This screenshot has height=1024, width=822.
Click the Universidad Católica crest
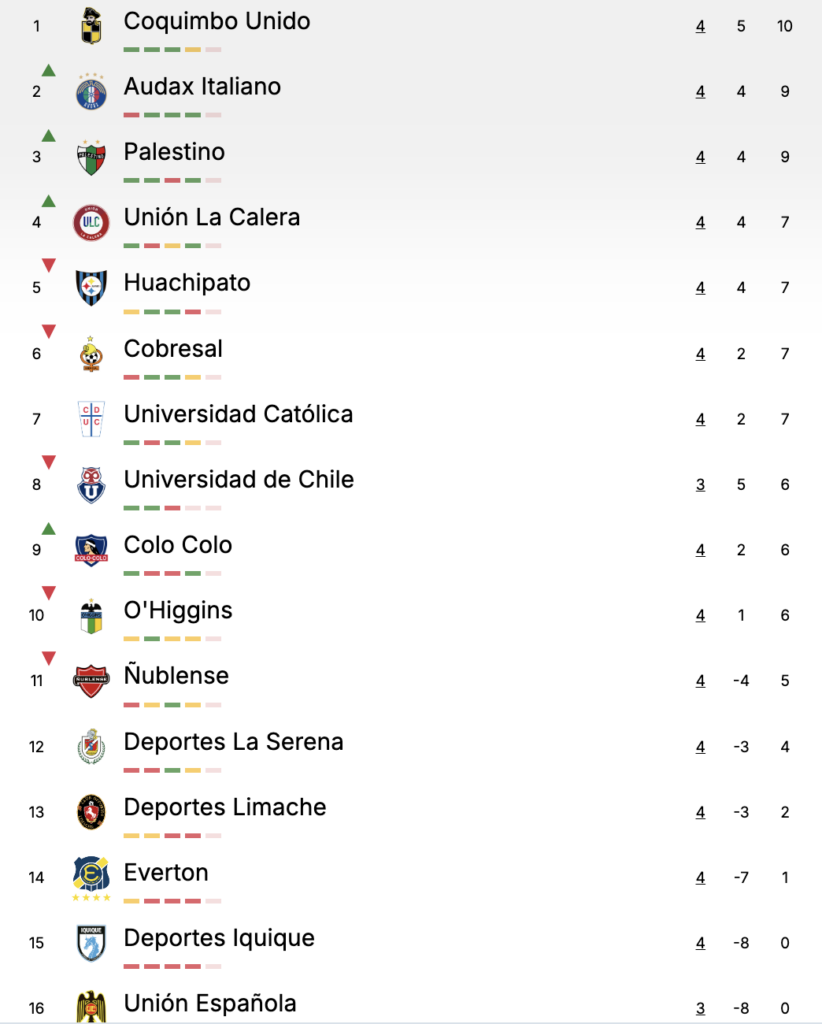(x=91, y=418)
